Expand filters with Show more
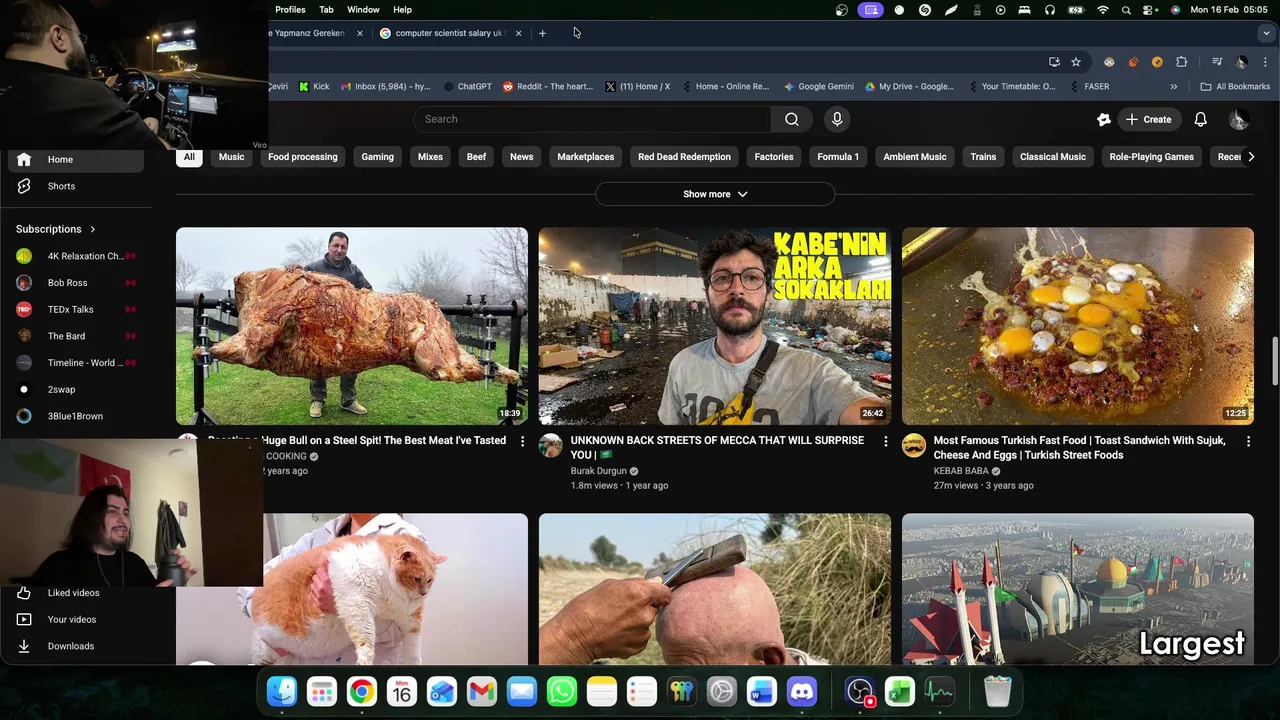The height and width of the screenshot is (720, 1280). pos(715,194)
